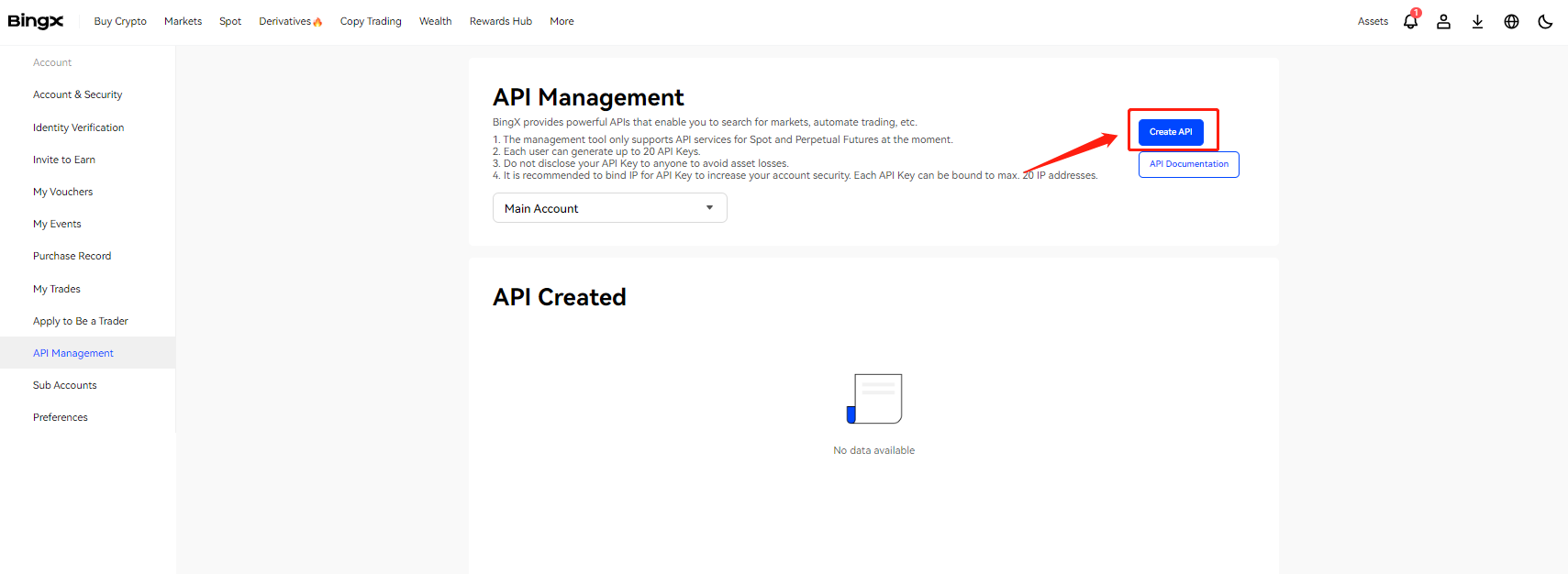Screen dimensions: 1568x574
Task: Open the More menu
Action: (562, 21)
